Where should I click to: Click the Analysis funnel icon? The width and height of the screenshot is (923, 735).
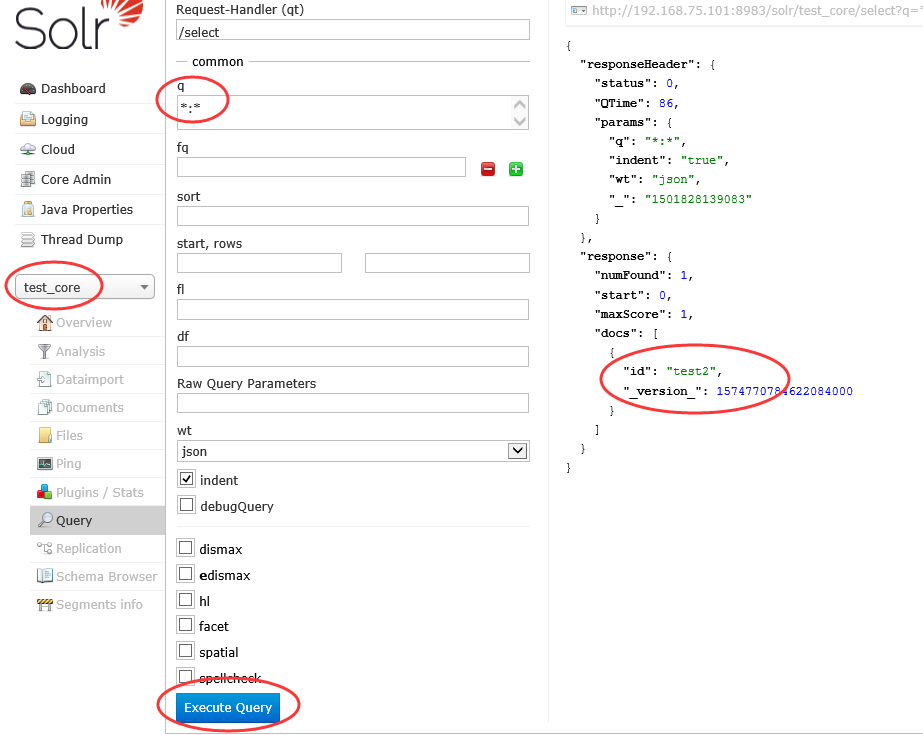45,351
